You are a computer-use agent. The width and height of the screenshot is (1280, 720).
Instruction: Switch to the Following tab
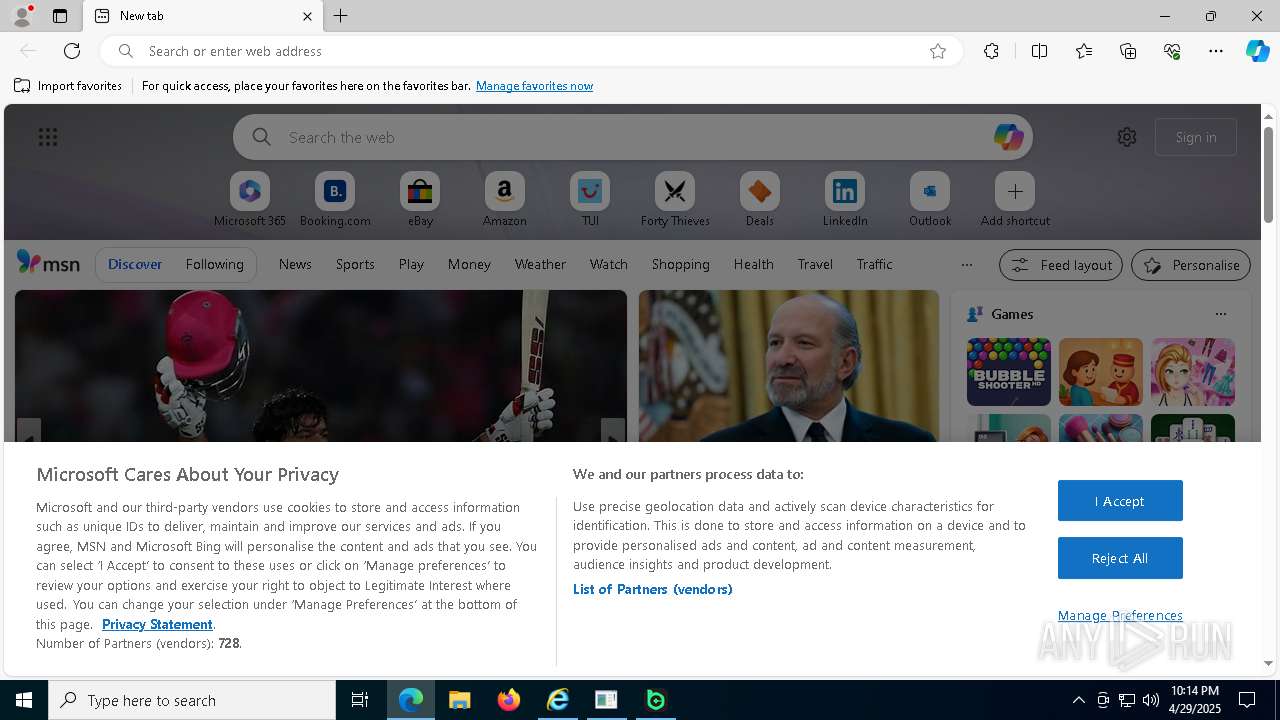pos(214,264)
